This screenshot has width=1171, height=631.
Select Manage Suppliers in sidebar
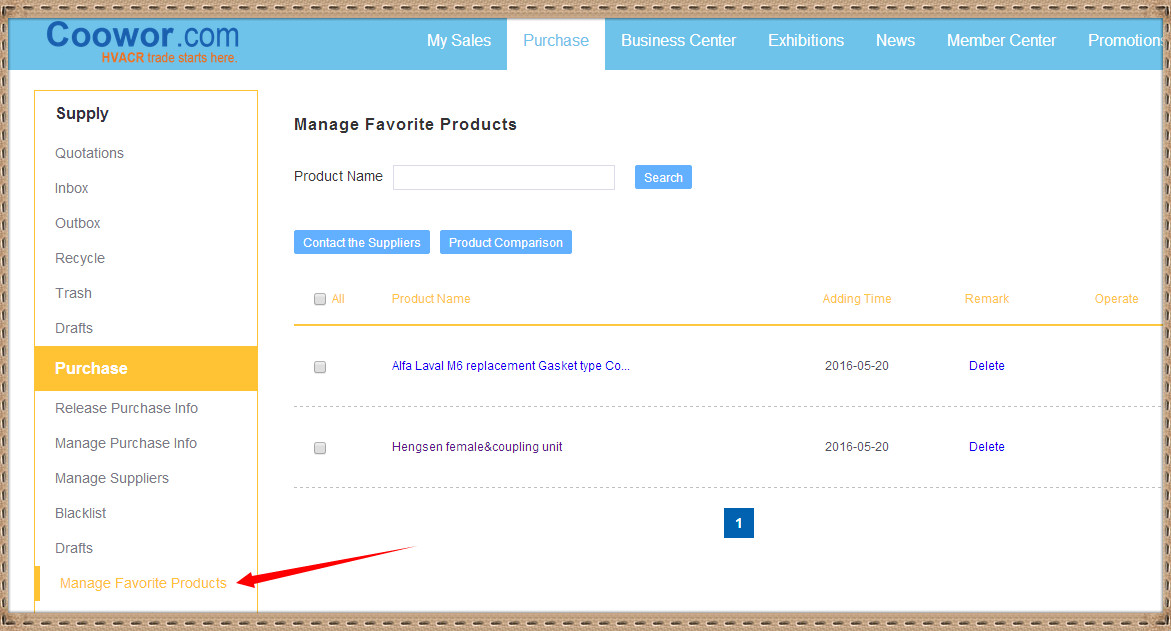[x=112, y=478]
